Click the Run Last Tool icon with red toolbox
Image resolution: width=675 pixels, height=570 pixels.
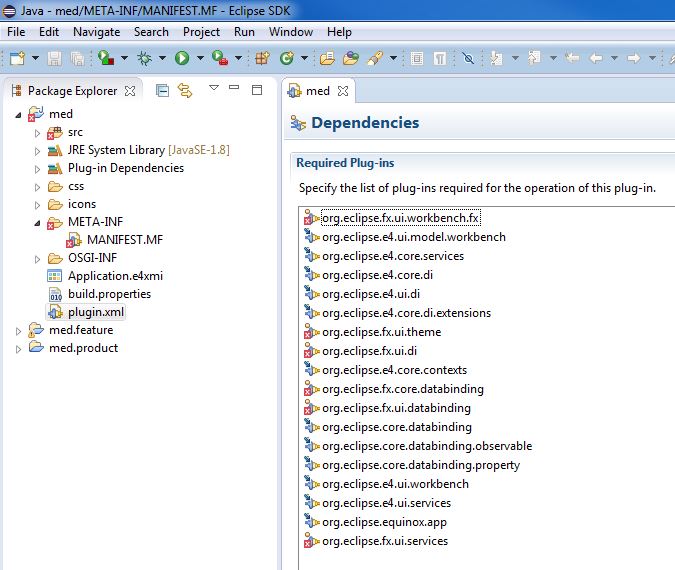click(220, 58)
